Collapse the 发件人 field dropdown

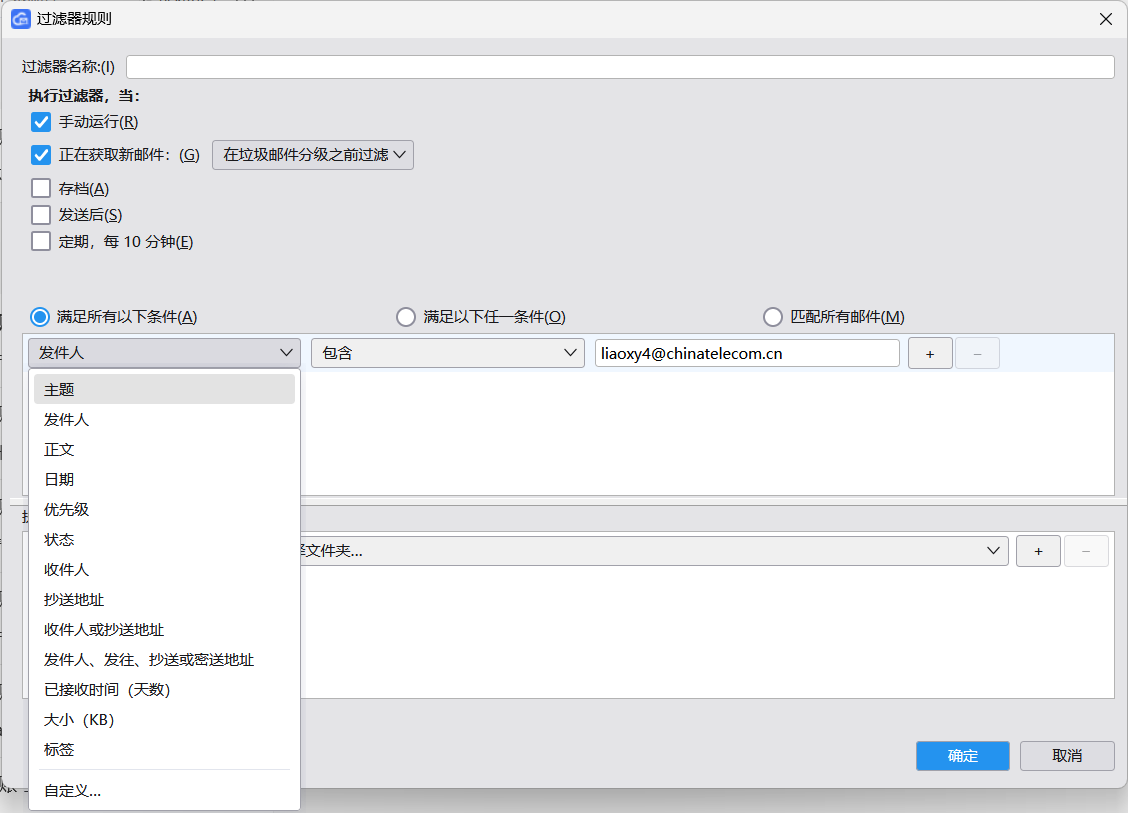click(x=165, y=353)
